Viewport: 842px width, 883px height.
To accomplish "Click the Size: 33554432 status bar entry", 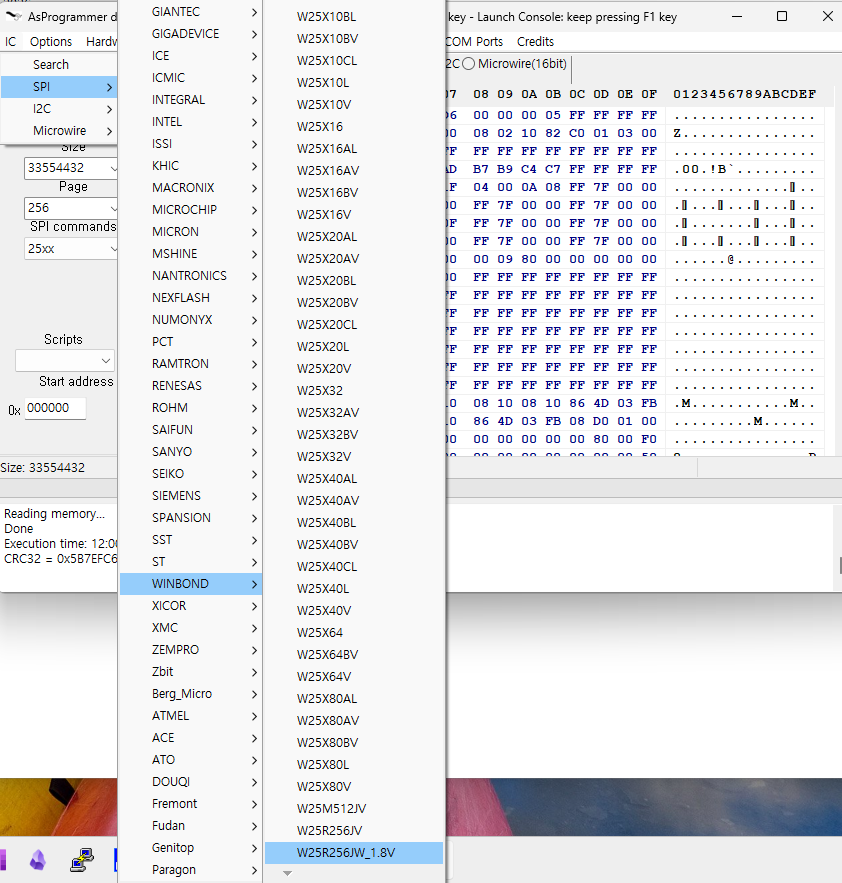I will [x=43, y=467].
